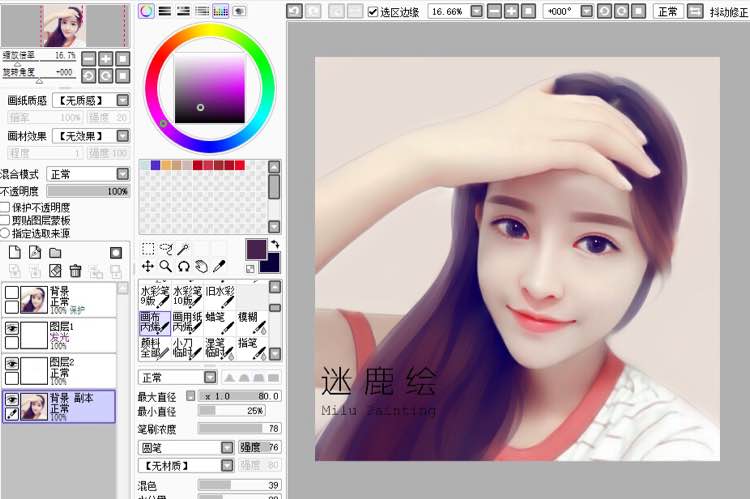Image resolution: width=750 pixels, height=499 pixels.
Task: Click the undo arrow in top toolbar
Action: click(x=294, y=12)
